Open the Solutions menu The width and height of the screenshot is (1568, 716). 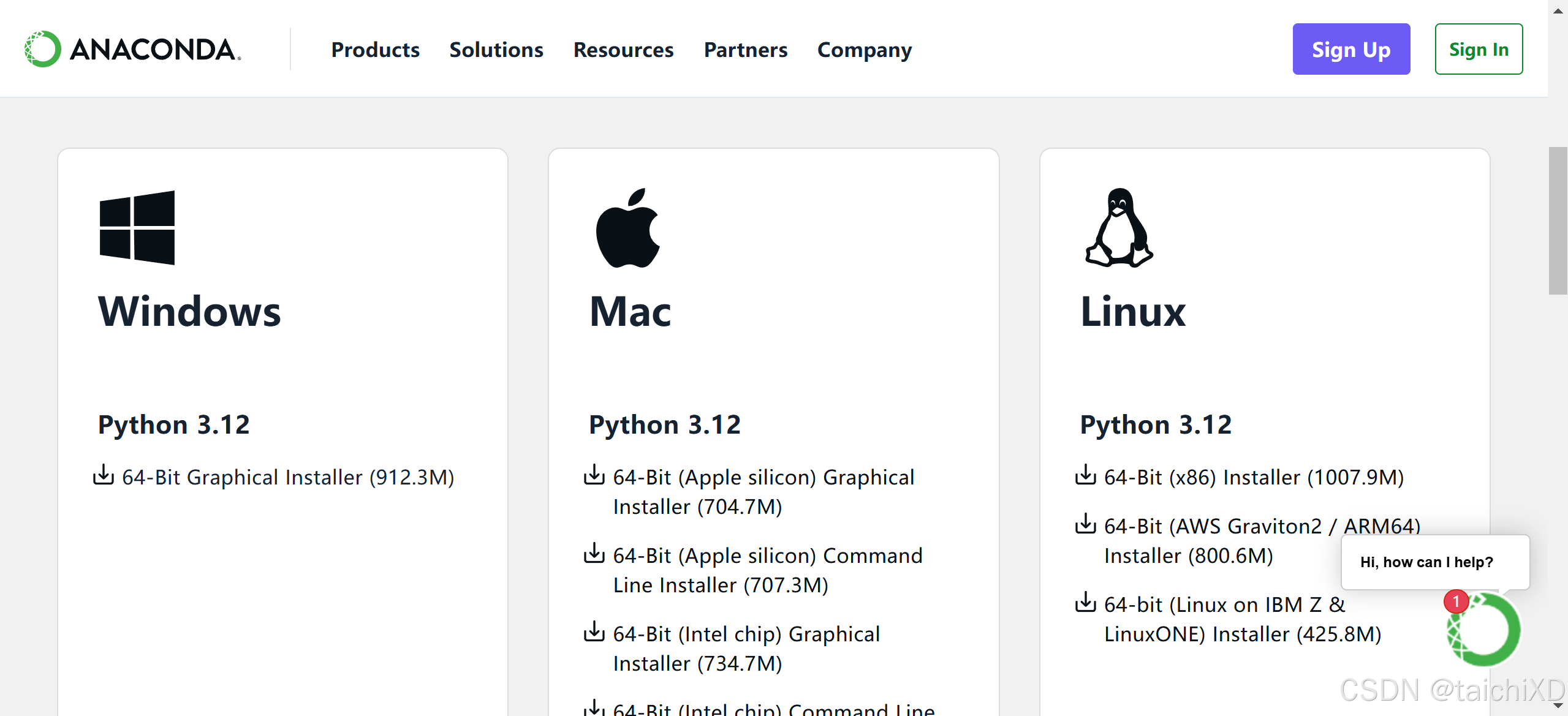click(496, 50)
